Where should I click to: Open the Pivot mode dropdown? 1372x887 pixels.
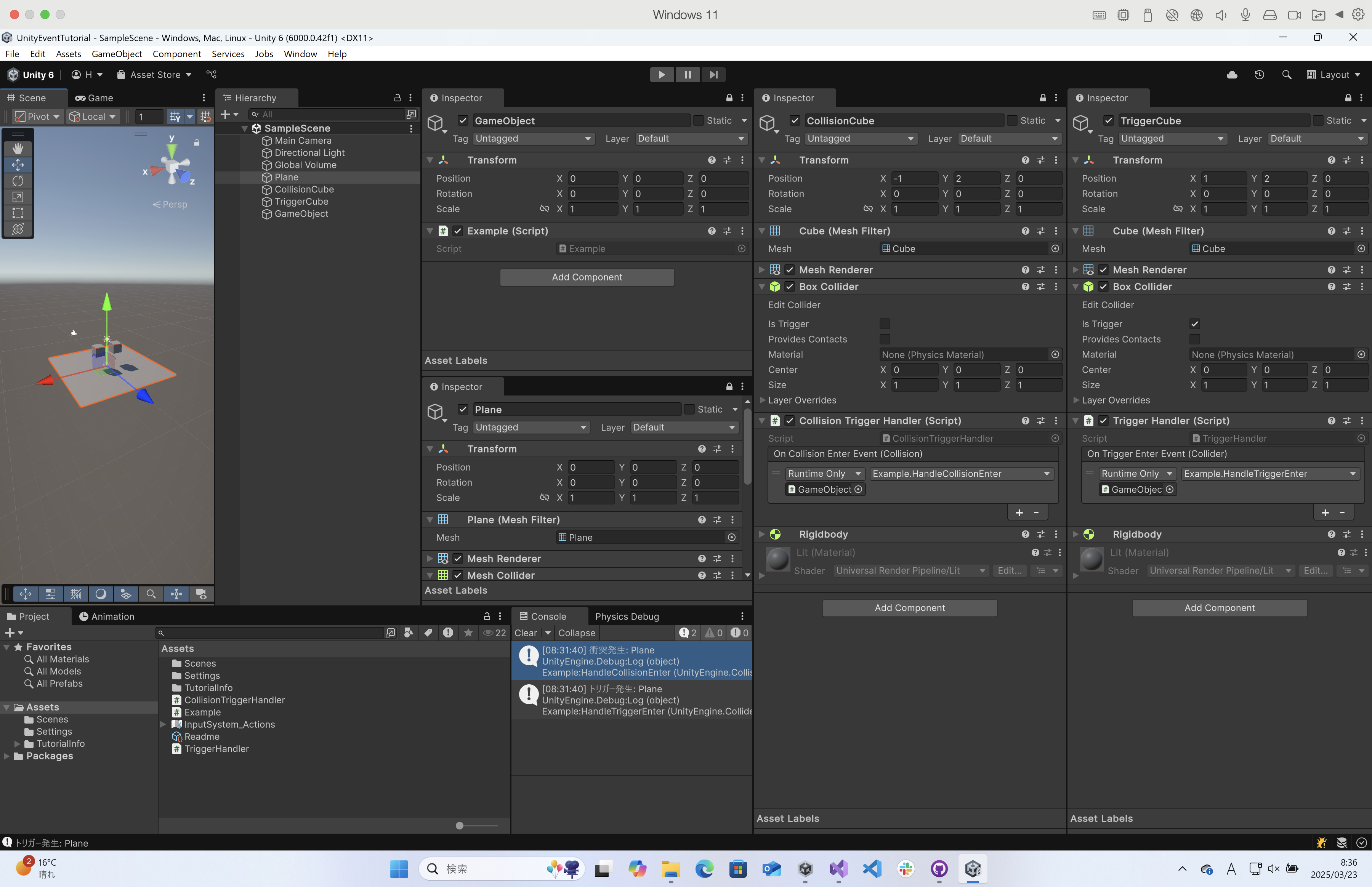36,116
